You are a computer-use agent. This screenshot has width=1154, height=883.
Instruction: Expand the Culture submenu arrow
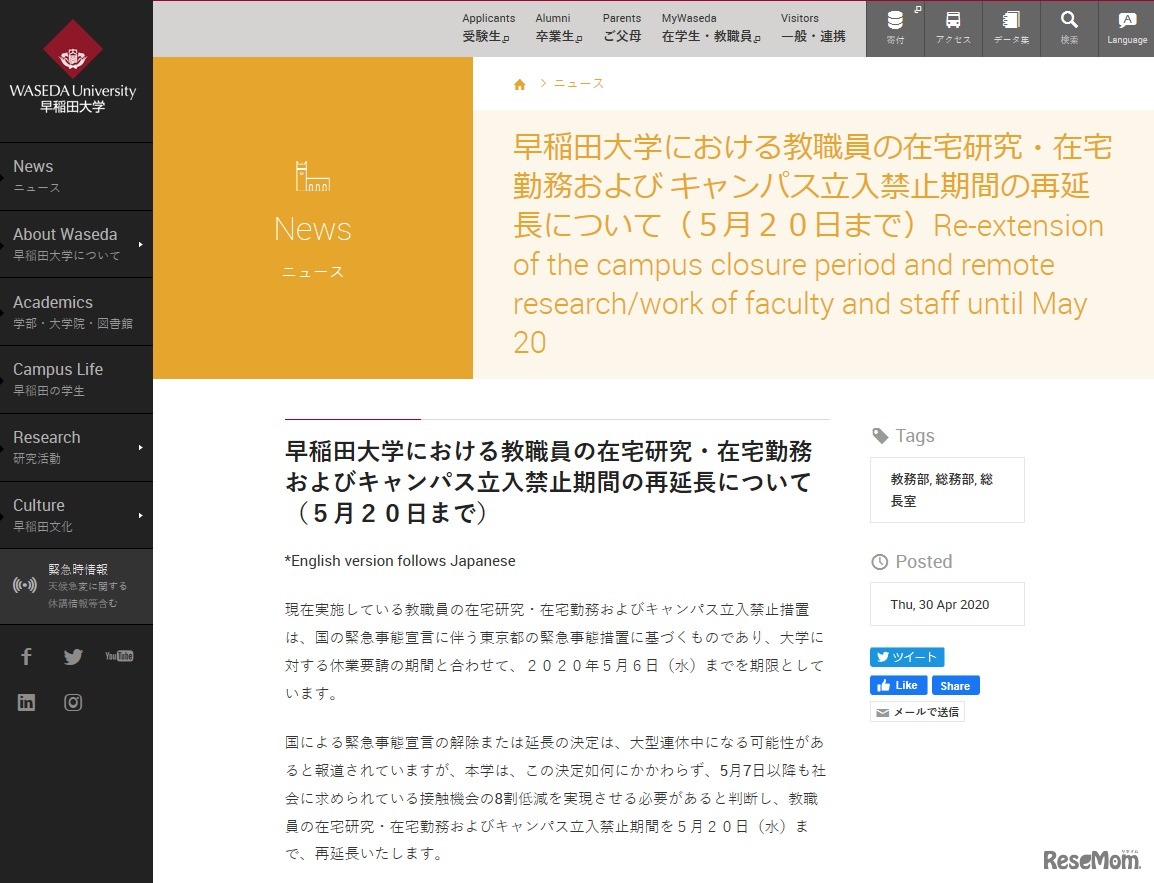[141, 515]
